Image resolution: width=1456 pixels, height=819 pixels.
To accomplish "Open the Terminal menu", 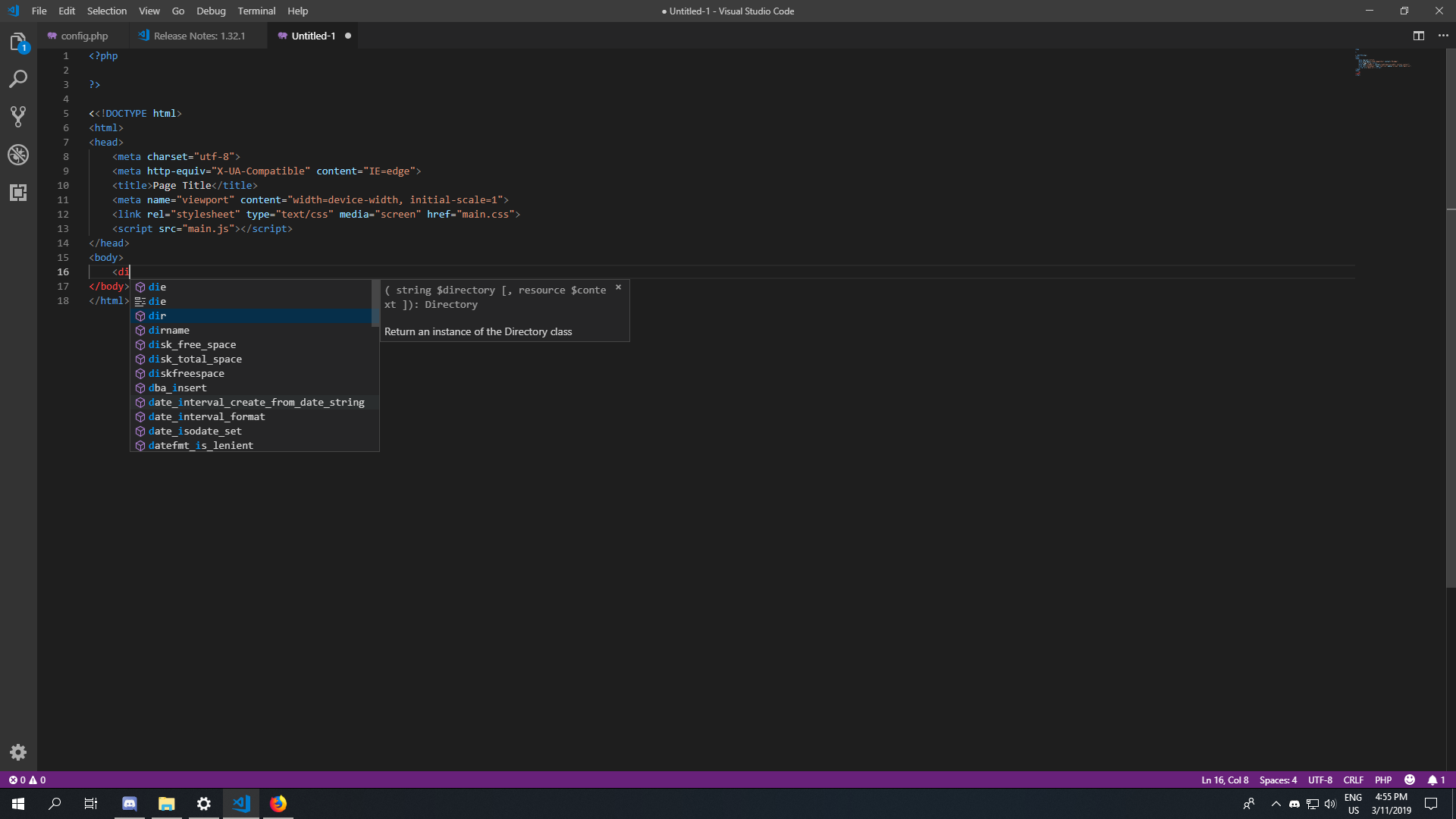I will pos(256,11).
